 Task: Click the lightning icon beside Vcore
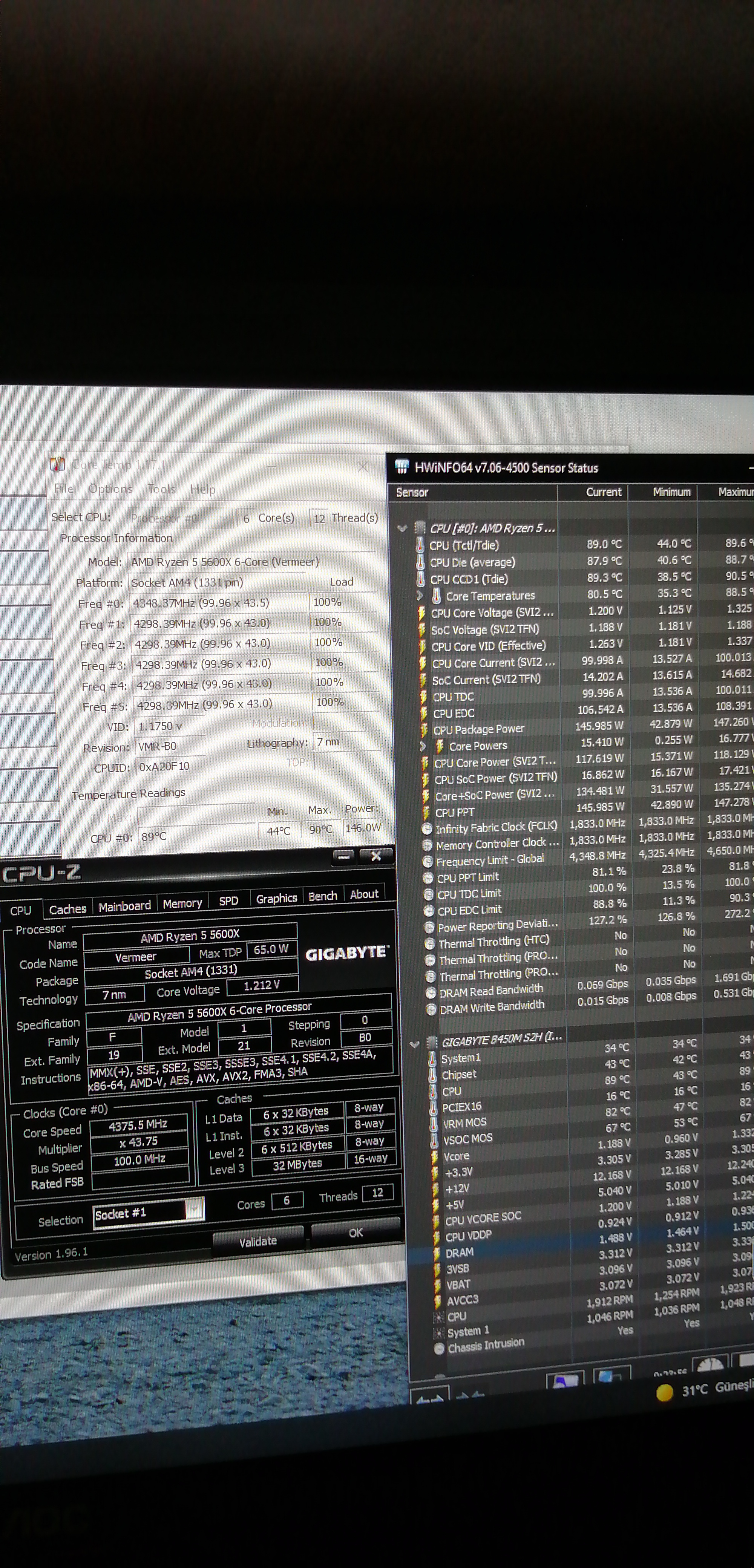click(434, 1156)
